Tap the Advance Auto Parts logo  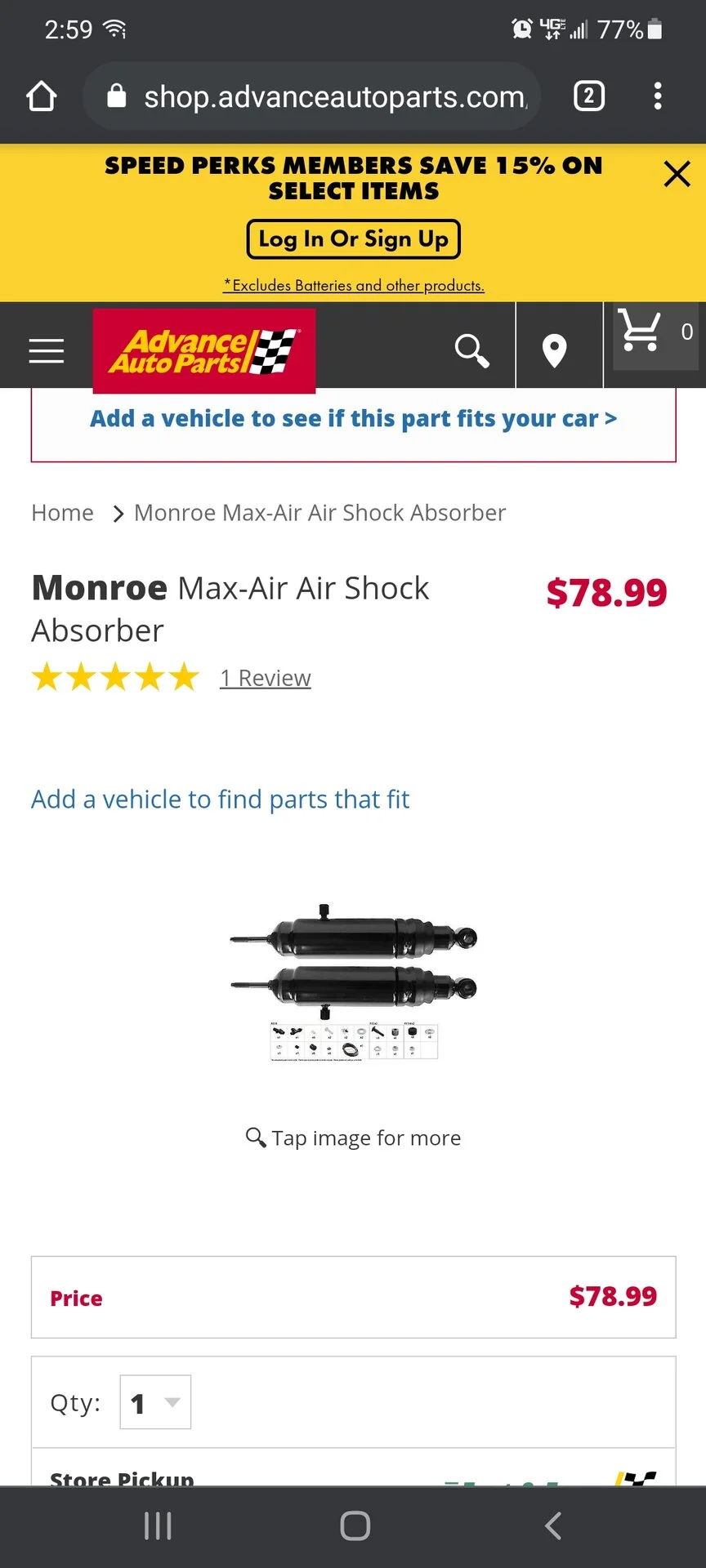coord(204,351)
